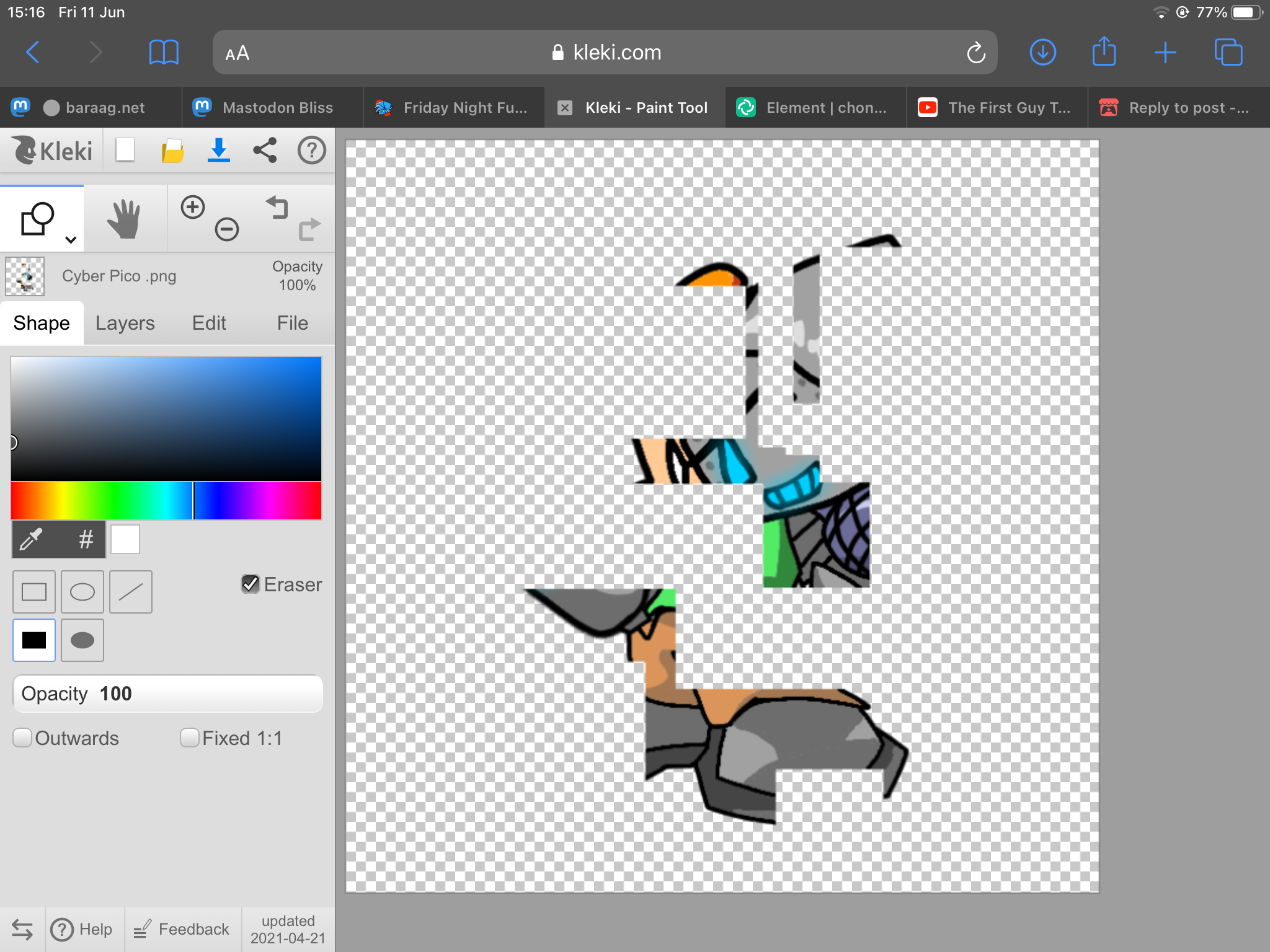
Task: Click the share icon in Kleki
Action: [265, 151]
